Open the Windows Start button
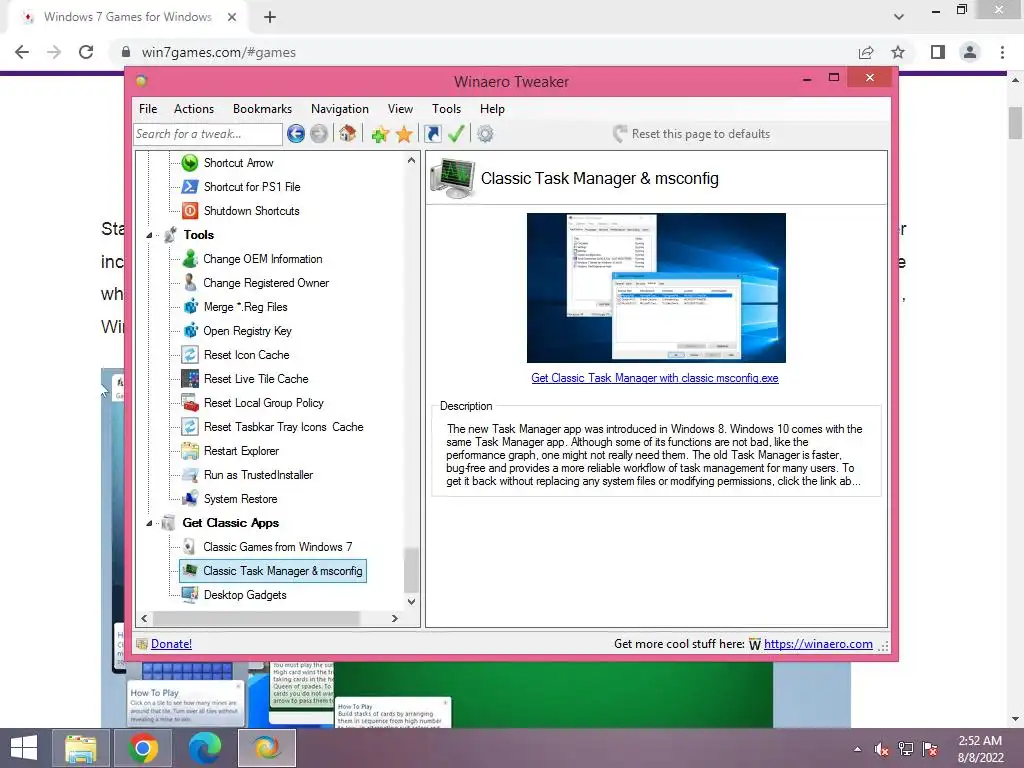 [24, 748]
